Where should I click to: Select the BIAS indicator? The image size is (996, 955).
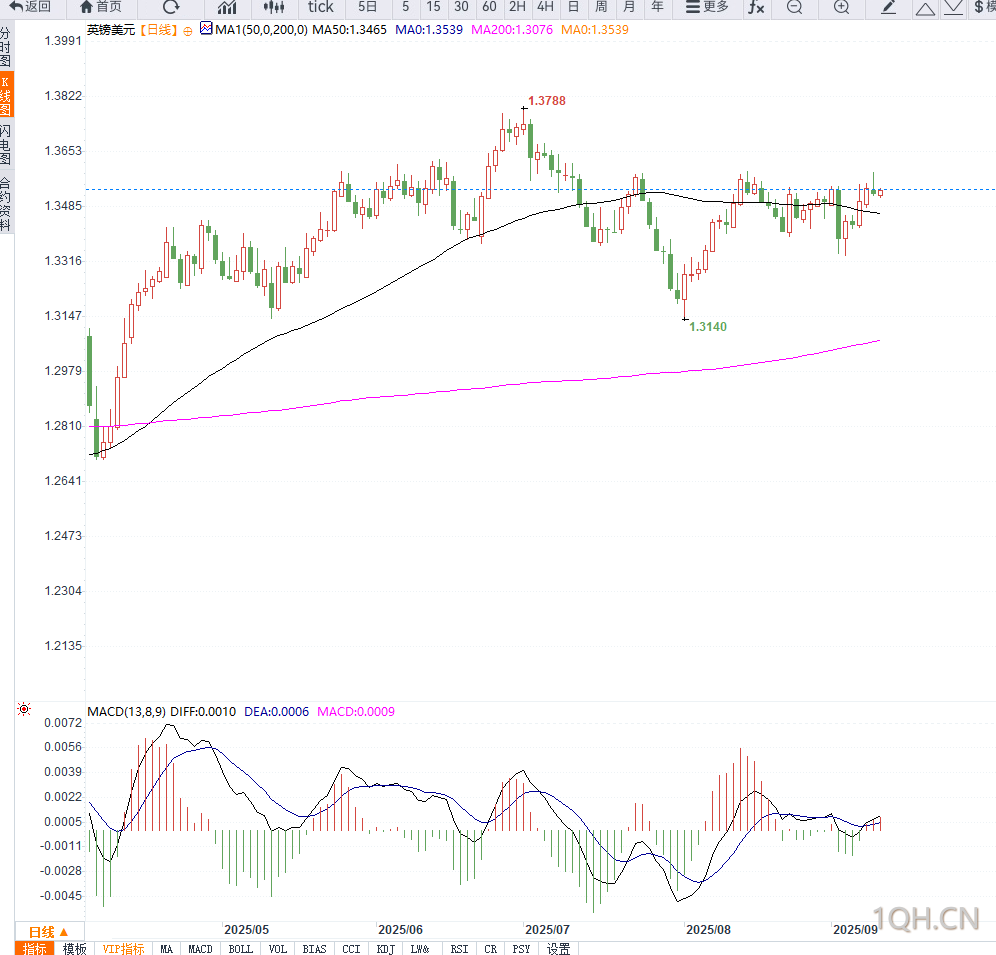click(x=314, y=949)
